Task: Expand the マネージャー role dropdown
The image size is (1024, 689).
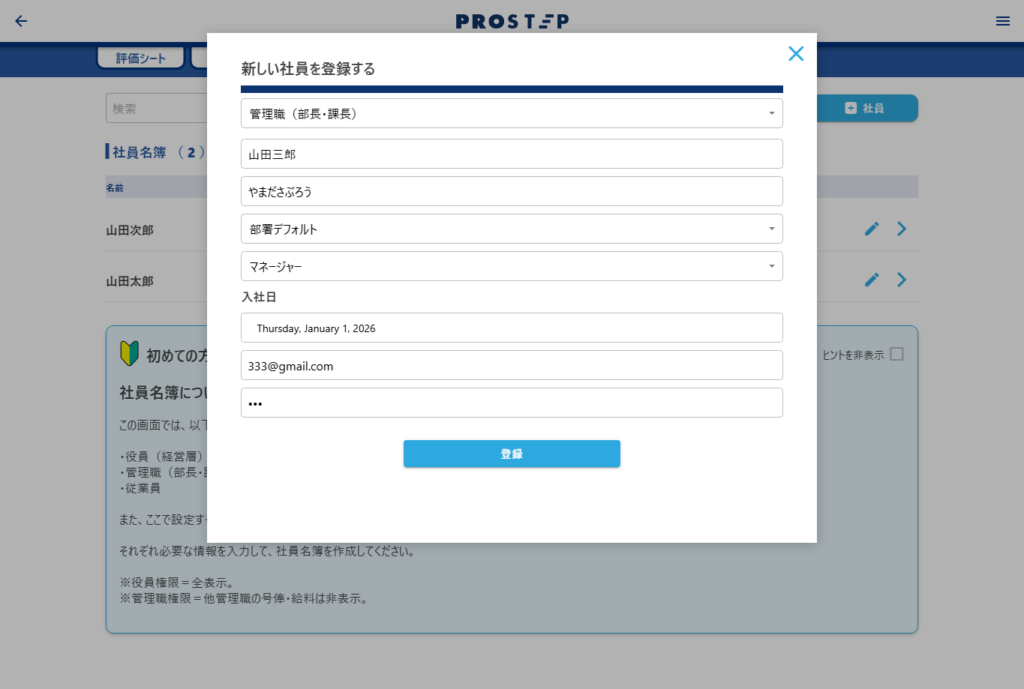Action: pos(511,267)
